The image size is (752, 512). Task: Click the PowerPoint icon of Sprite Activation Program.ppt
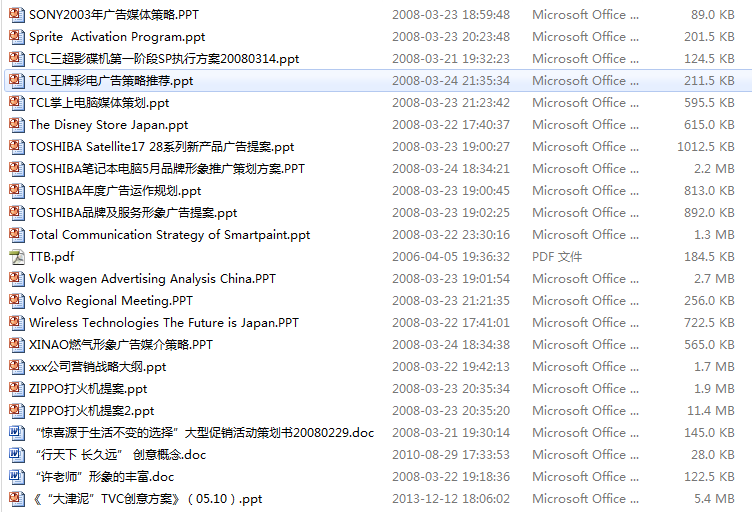coord(17,36)
